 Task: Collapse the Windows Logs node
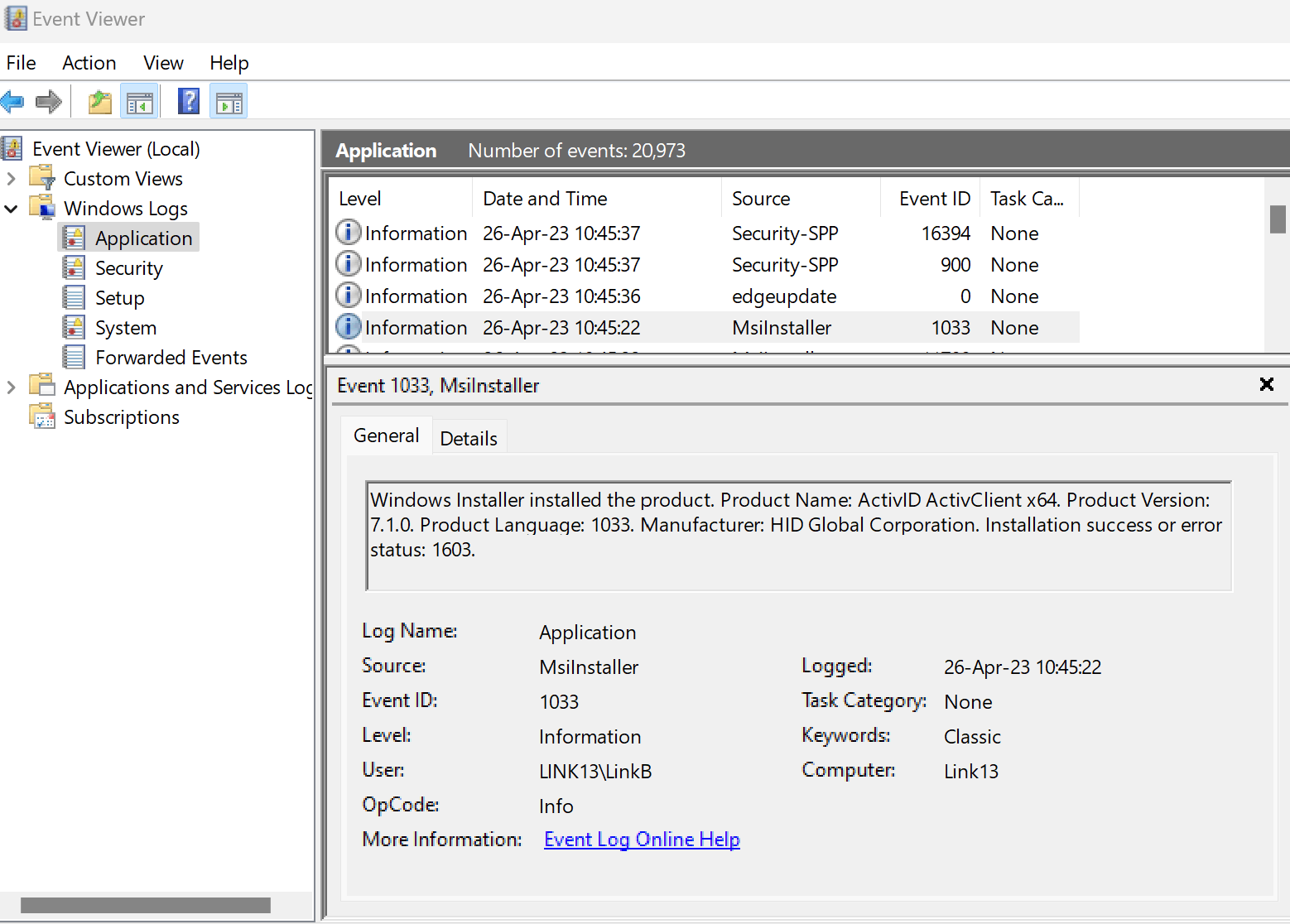click(12, 208)
